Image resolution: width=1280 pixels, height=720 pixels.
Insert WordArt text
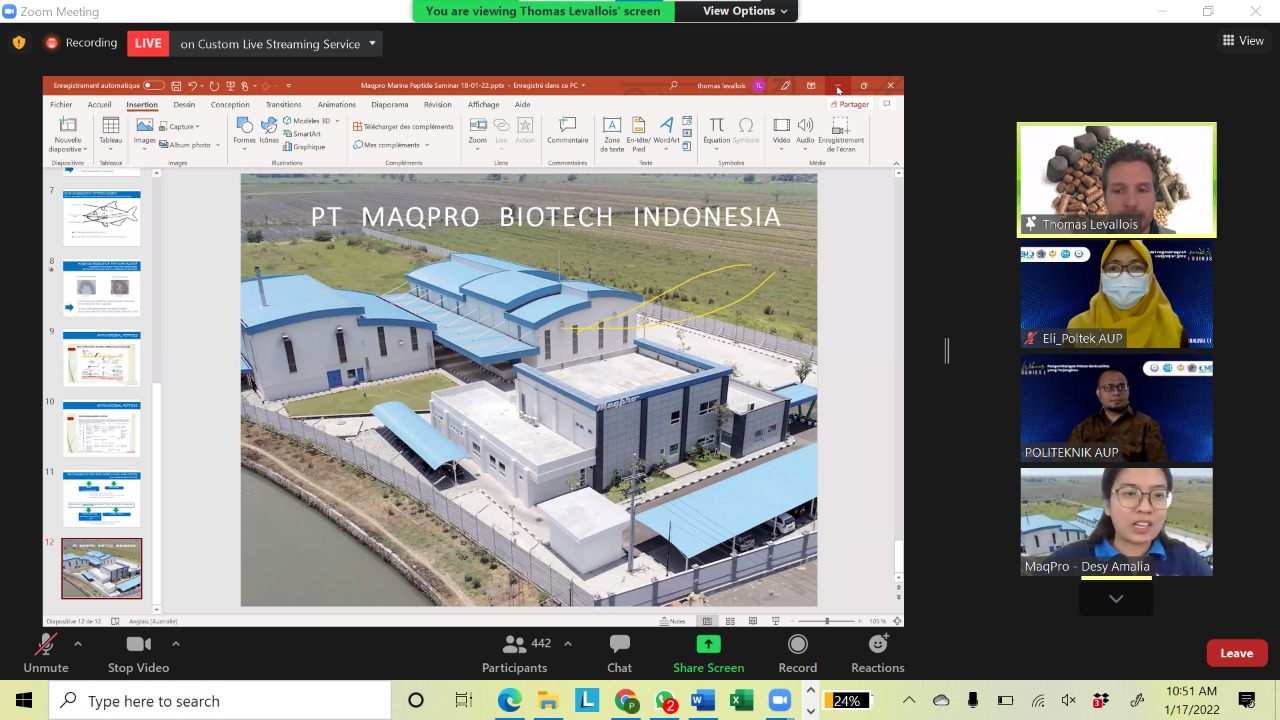point(666,132)
